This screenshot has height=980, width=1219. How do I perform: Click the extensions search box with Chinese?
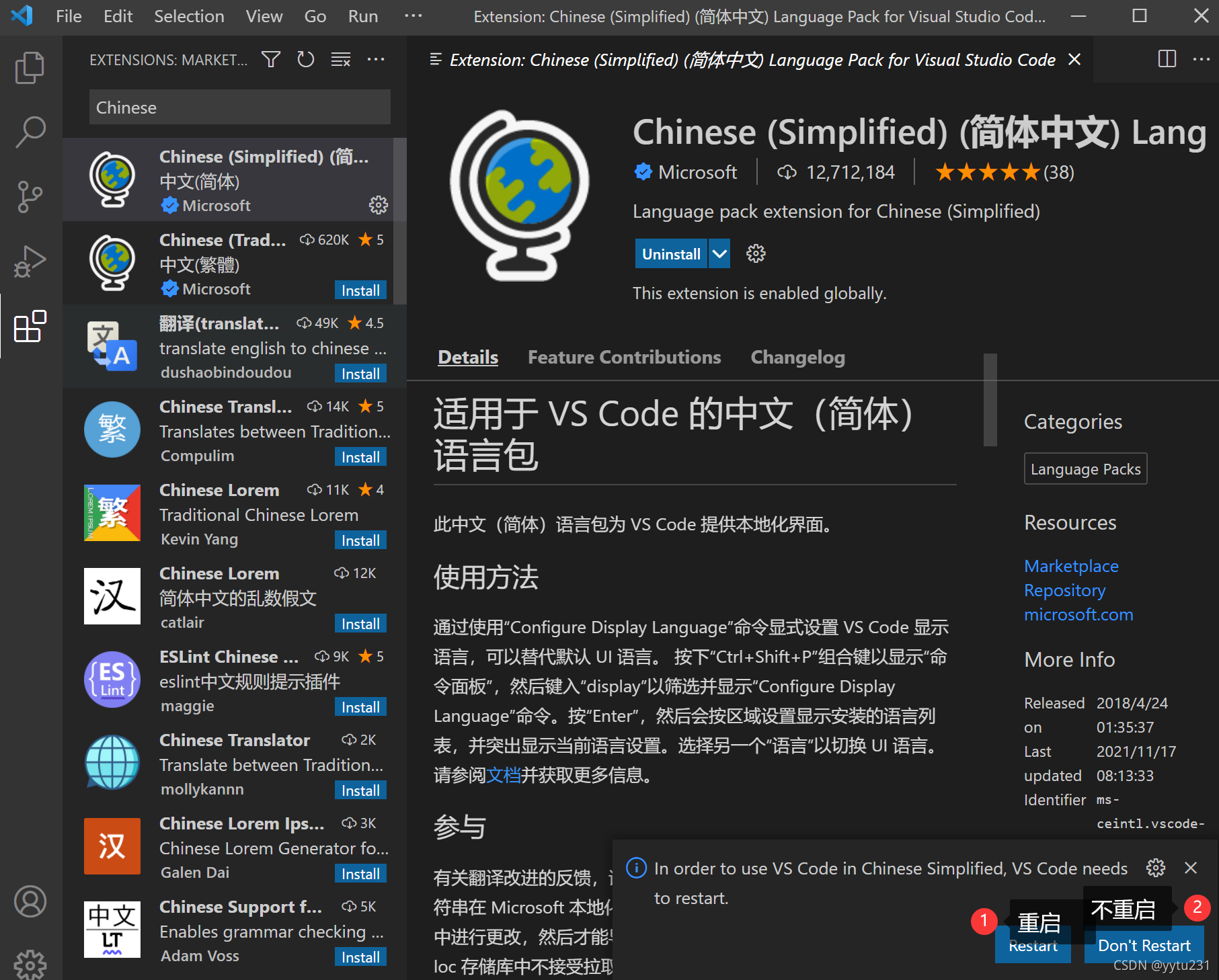[239, 108]
